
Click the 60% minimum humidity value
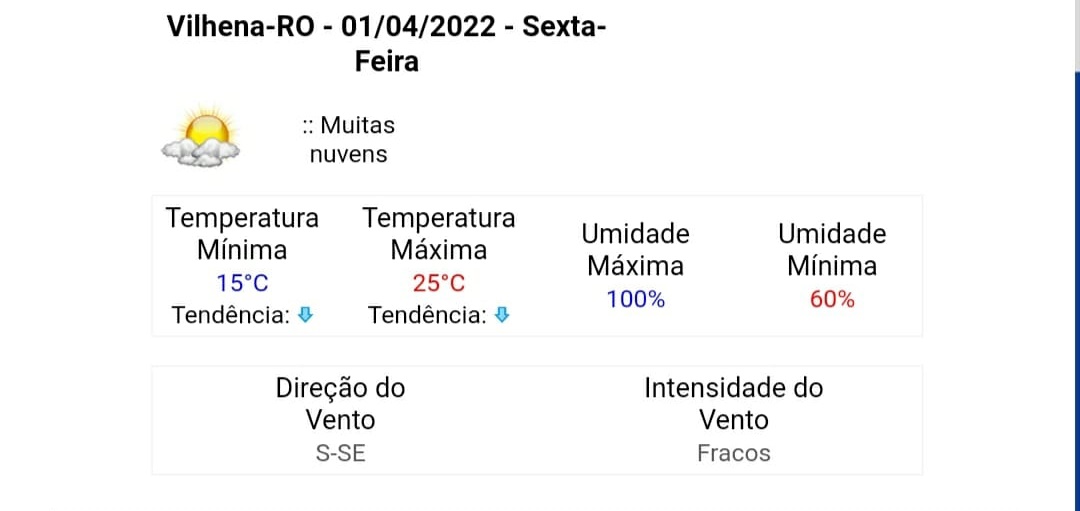click(x=832, y=300)
